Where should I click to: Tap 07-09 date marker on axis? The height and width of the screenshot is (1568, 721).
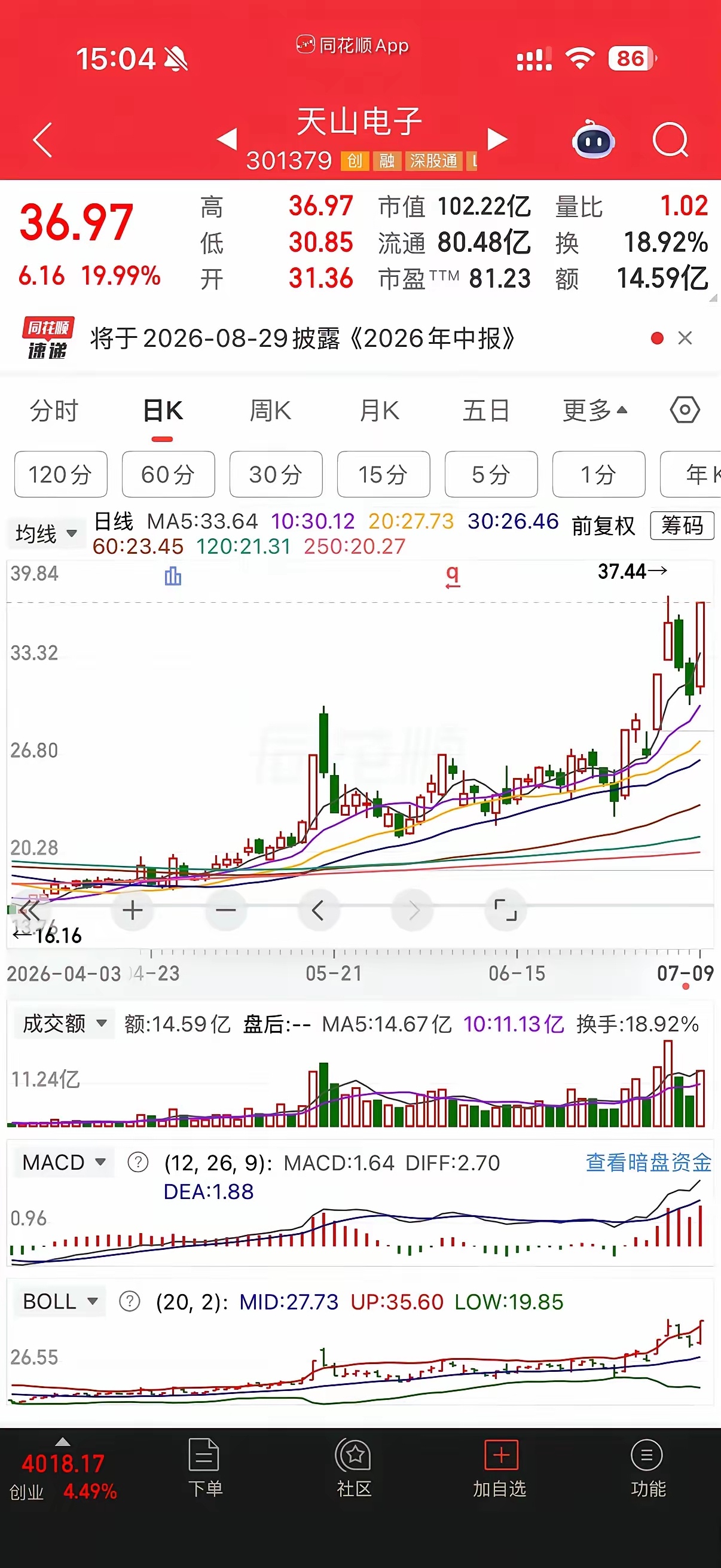click(x=685, y=974)
